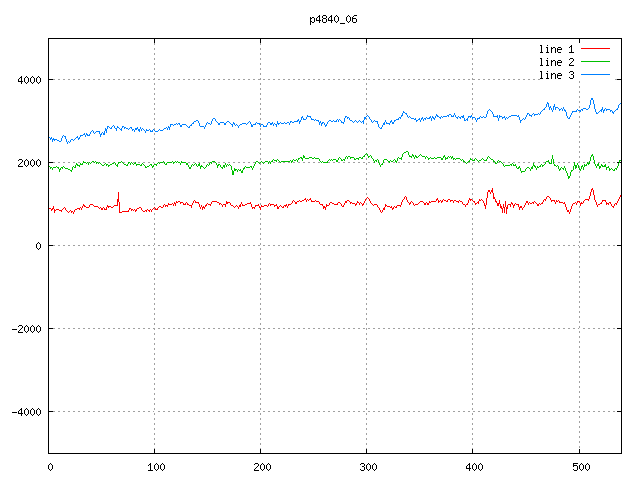Click the blue line 3 legend swatch

pos(595,75)
